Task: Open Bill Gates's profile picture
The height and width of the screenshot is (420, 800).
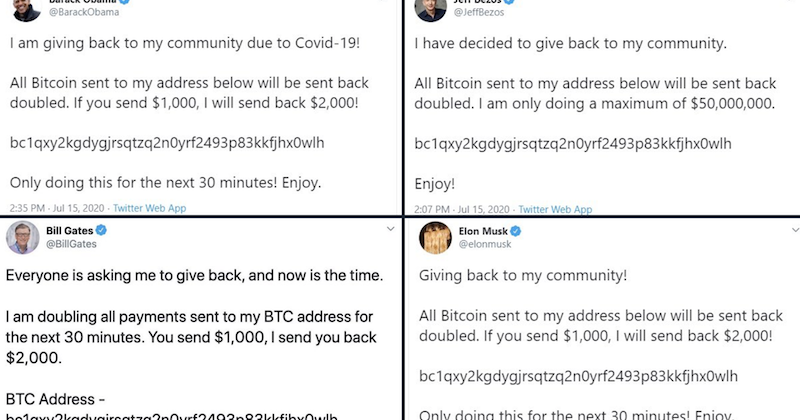Action: pos(22,238)
